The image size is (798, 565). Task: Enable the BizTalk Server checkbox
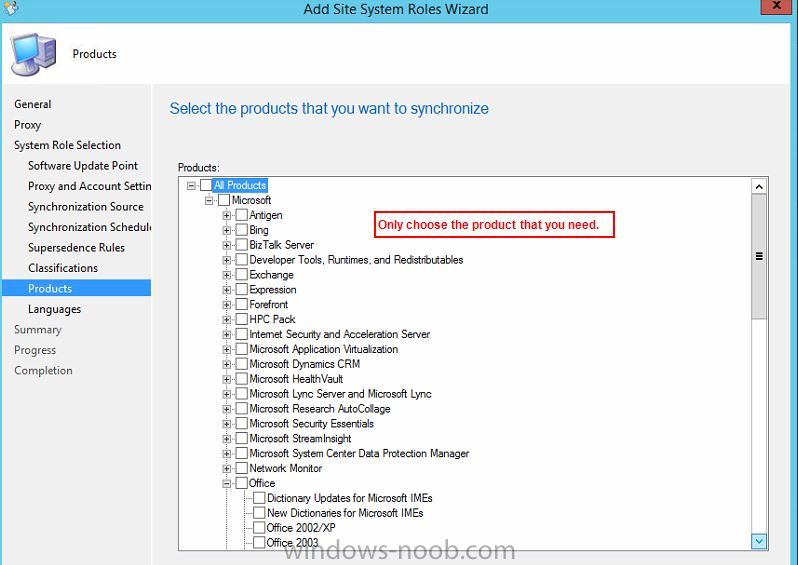[242, 245]
